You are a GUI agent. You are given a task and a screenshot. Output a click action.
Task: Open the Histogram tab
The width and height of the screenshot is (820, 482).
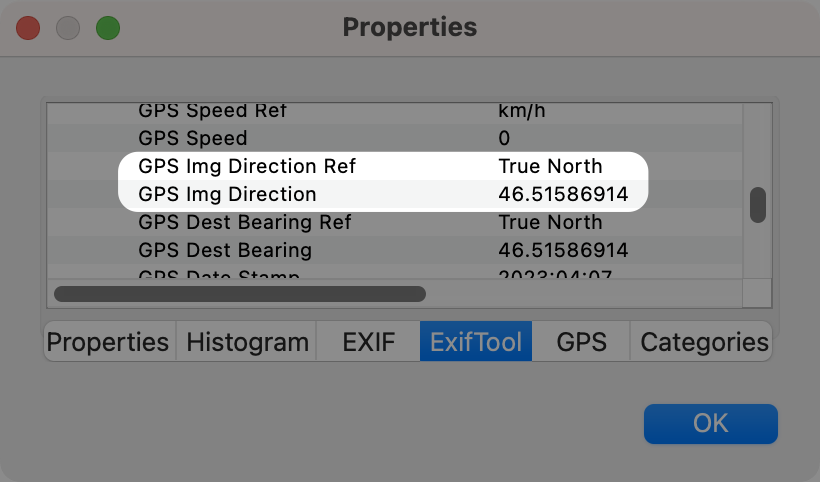247,342
